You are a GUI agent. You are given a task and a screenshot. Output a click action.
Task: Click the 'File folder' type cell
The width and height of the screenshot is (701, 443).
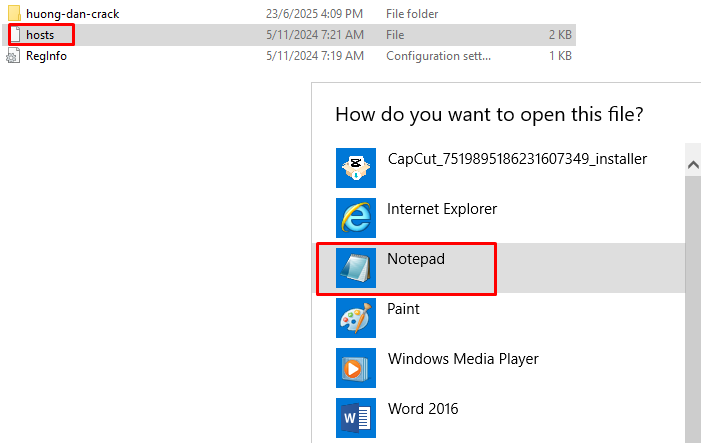412,14
